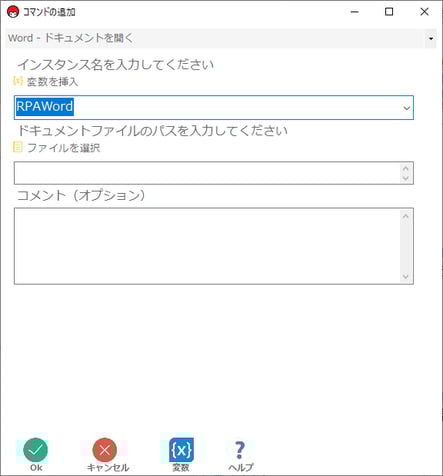Open the RPAWord instance name dropdown arrow
The height and width of the screenshot is (476, 443).
pos(406,108)
